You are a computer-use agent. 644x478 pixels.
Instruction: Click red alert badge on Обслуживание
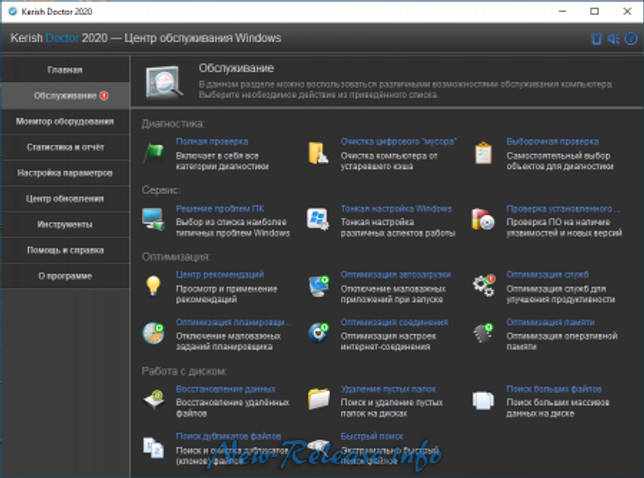(104, 96)
